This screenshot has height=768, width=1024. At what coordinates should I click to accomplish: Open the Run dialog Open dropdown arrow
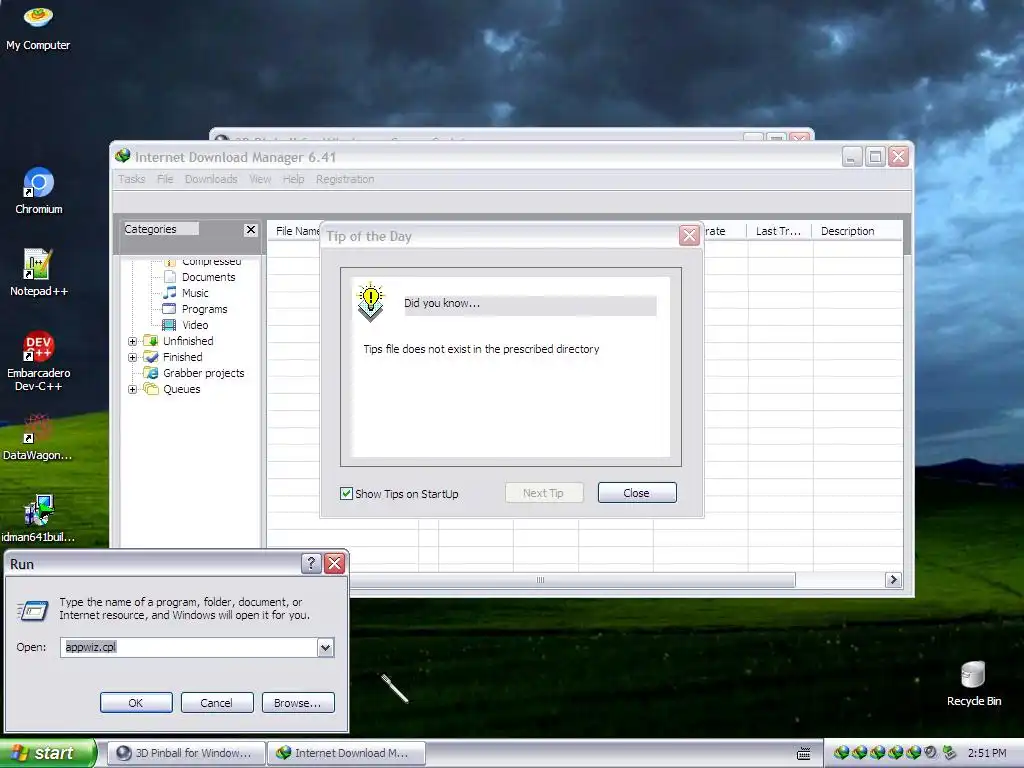coord(325,647)
